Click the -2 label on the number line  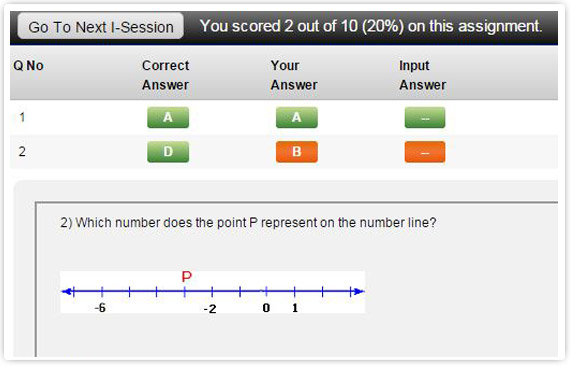point(210,309)
